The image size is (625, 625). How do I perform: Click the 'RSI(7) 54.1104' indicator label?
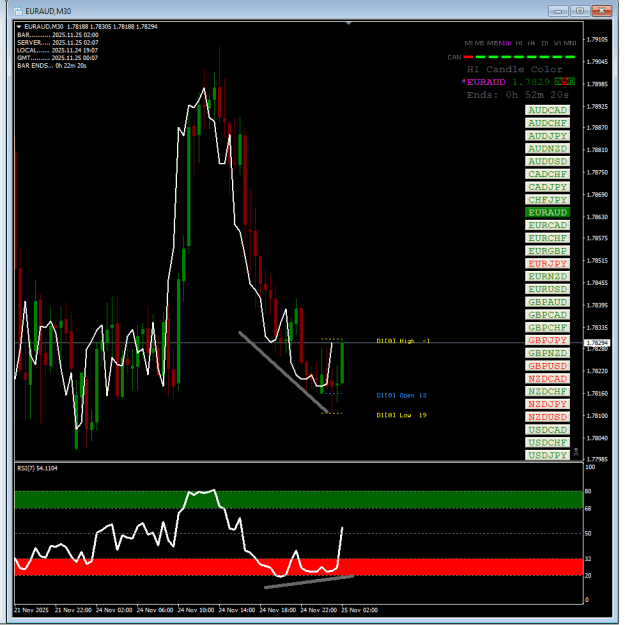37,468
